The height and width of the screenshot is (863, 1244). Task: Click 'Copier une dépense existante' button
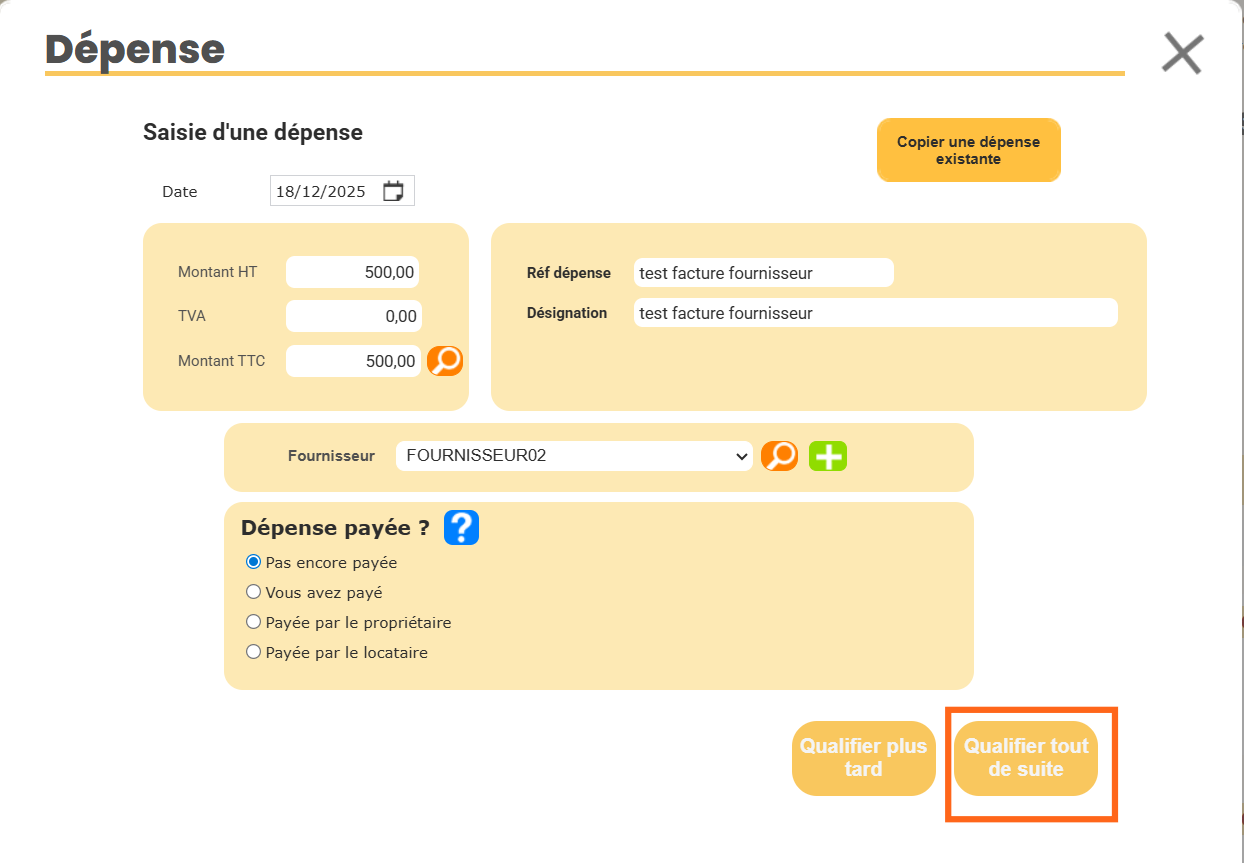click(x=968, y=150)
